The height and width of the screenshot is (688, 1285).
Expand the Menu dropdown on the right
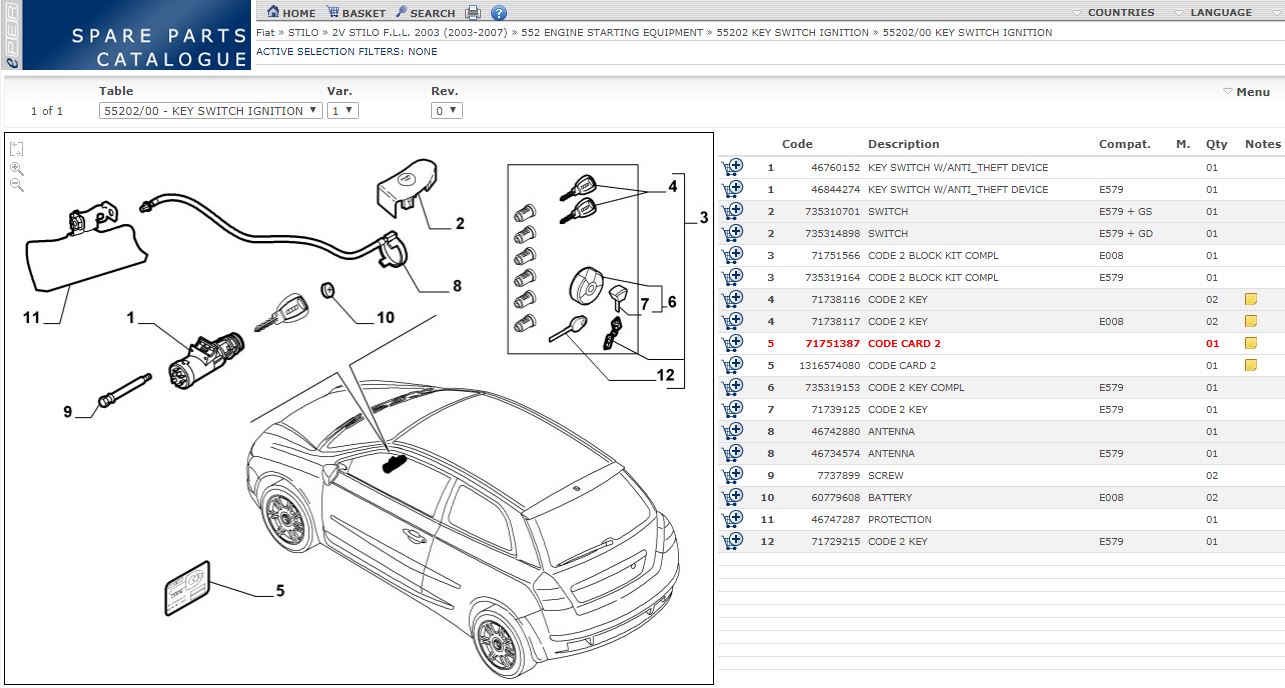tap(1247, 92)
